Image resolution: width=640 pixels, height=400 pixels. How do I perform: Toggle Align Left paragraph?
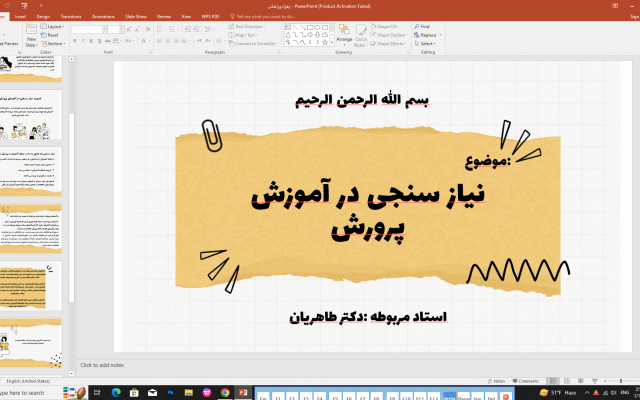click(159, 41)
